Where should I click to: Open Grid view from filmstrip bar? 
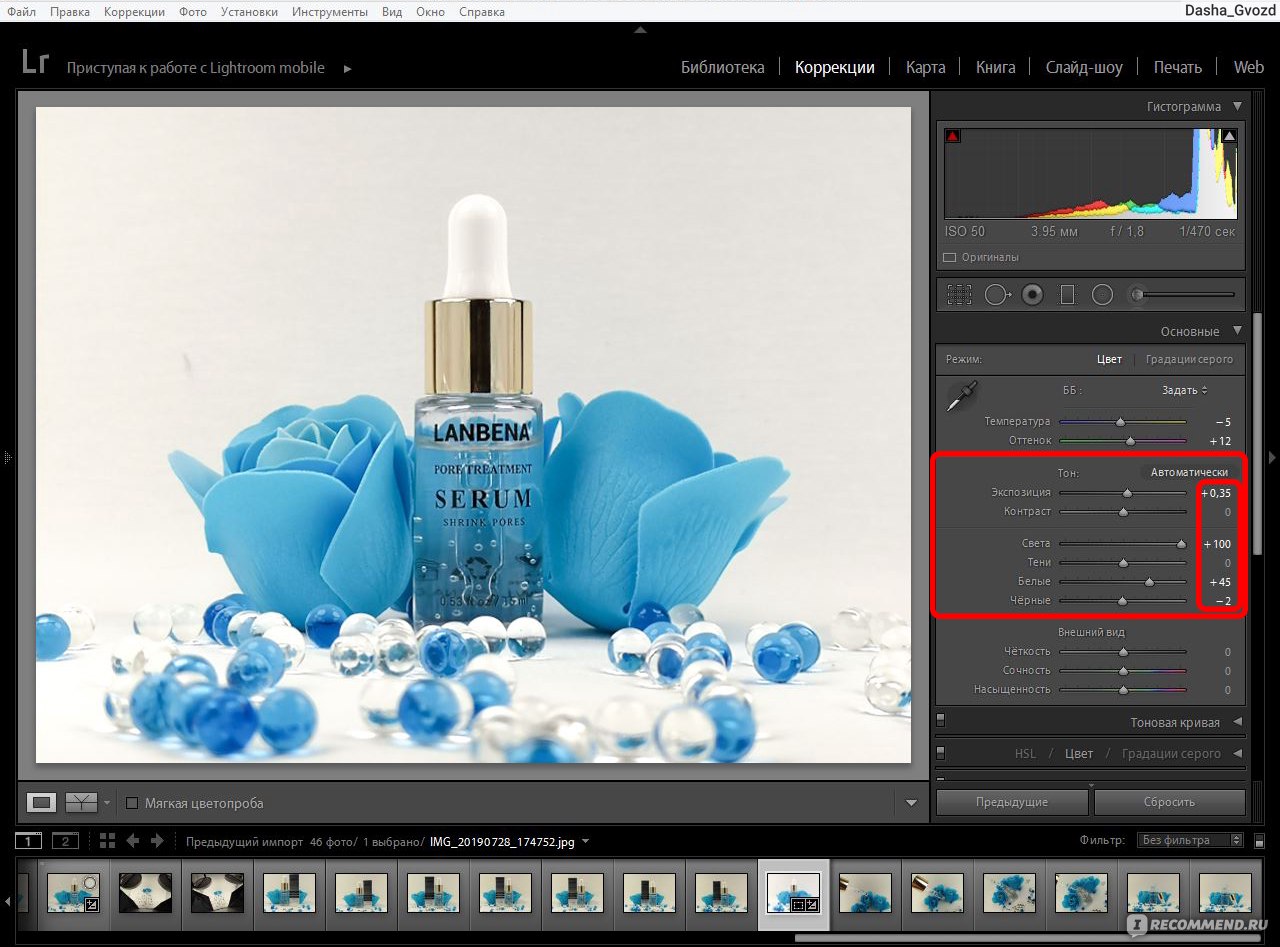tap(107, 840)
